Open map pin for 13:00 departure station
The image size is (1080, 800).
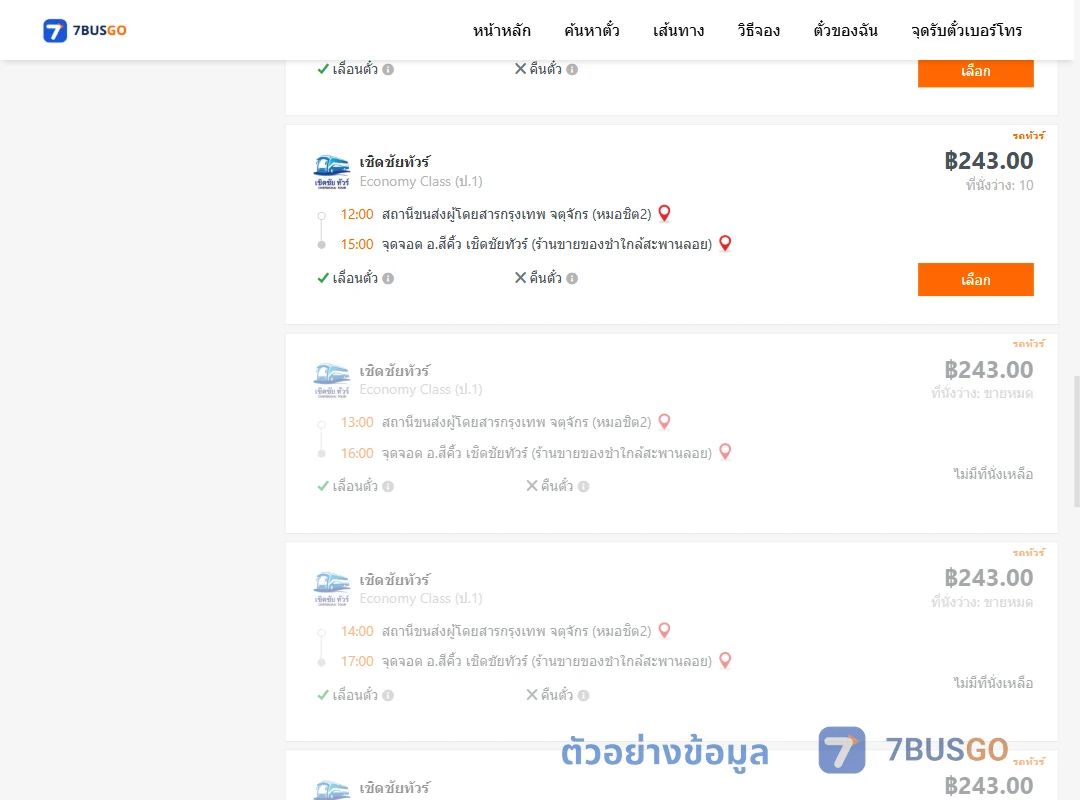click(x=664, y=422)
